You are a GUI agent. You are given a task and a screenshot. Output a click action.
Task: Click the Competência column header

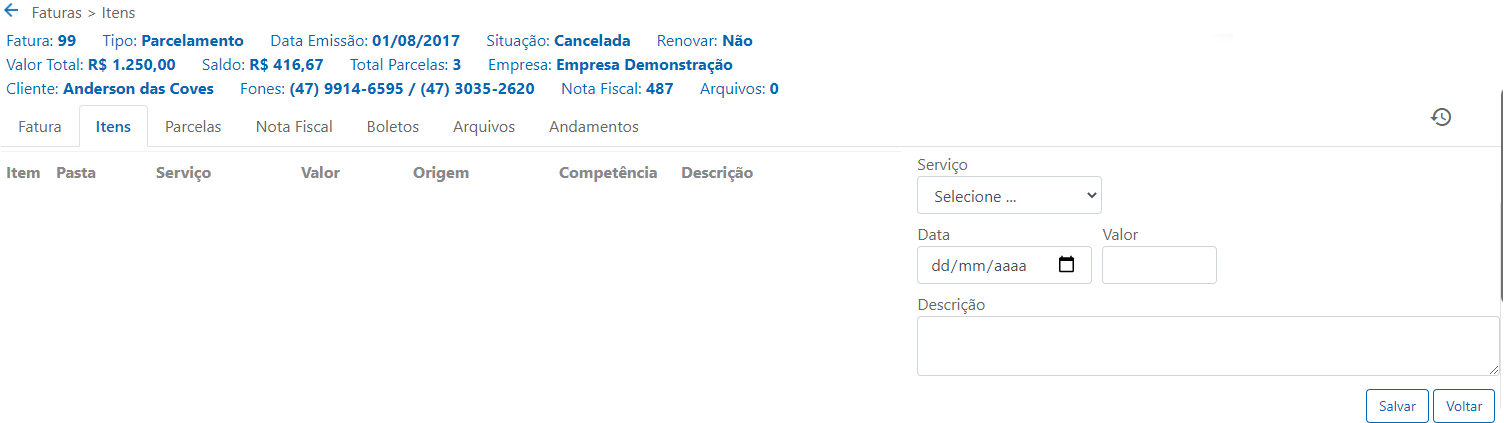tap(608, 172)
